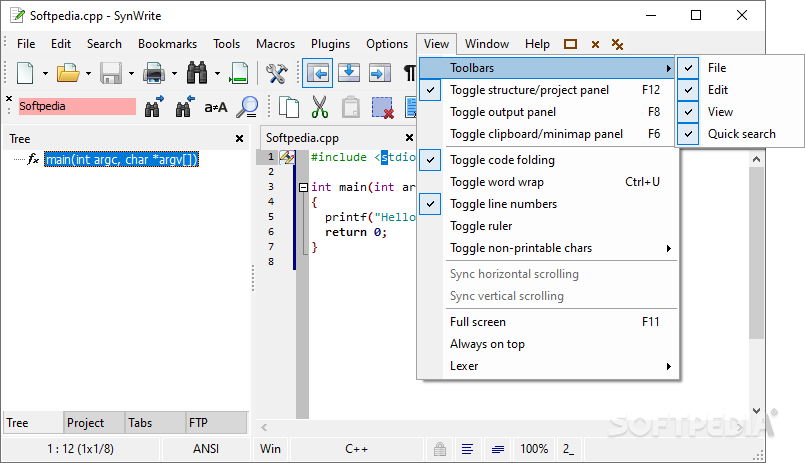Open the Open-file dropdown arrow
The width and height of the screenshot is (805, 463).
pyautogui.click(x=88, y=73)
